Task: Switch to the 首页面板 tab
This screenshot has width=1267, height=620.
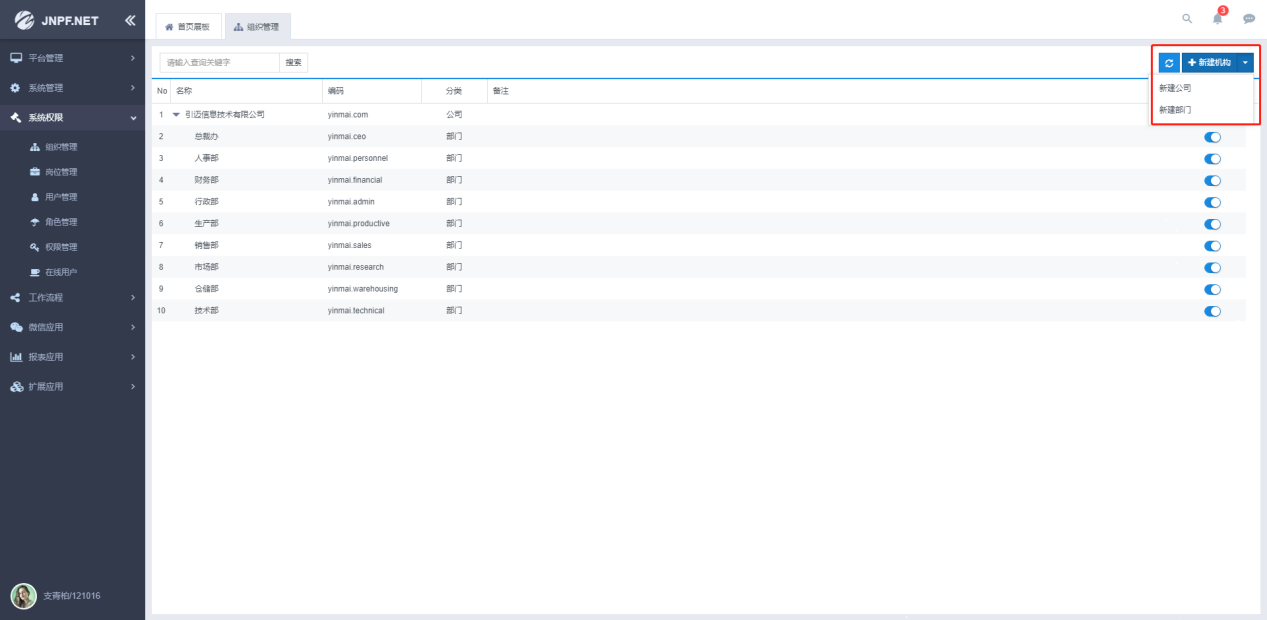Action: pos(188,27)
